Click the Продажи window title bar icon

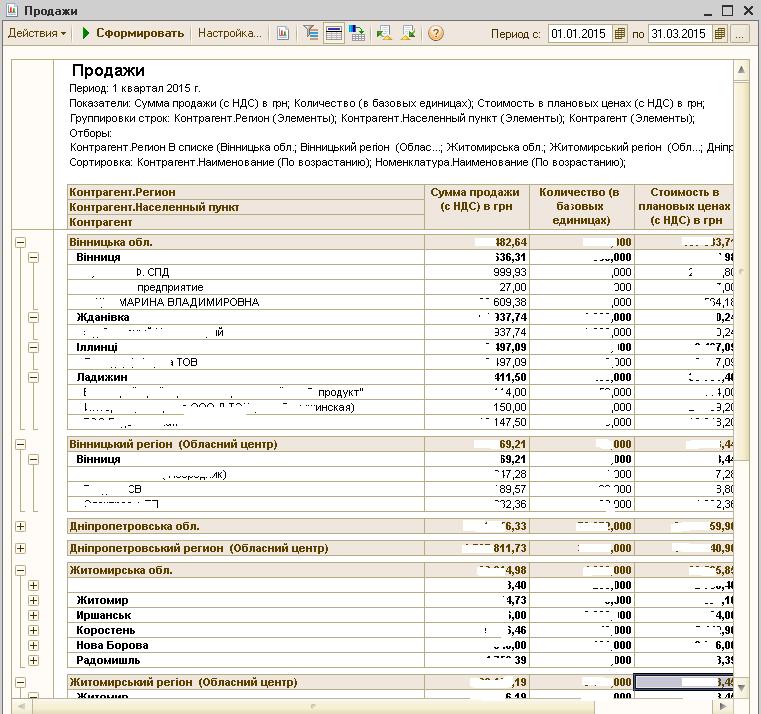pos(12,10)
